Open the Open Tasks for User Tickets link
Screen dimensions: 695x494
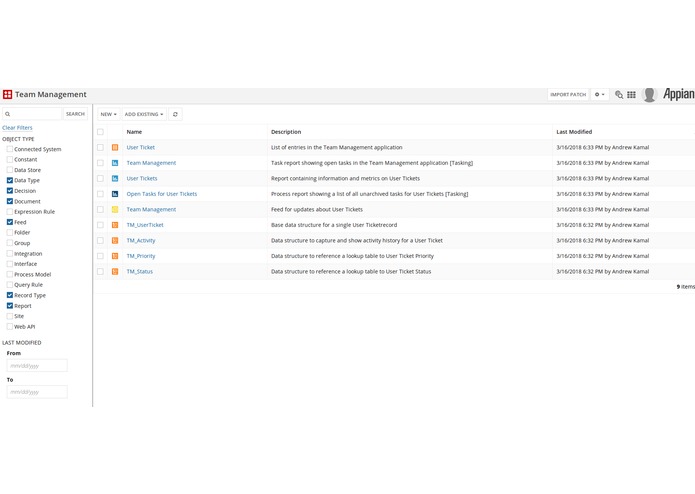(x=162, y=194)
